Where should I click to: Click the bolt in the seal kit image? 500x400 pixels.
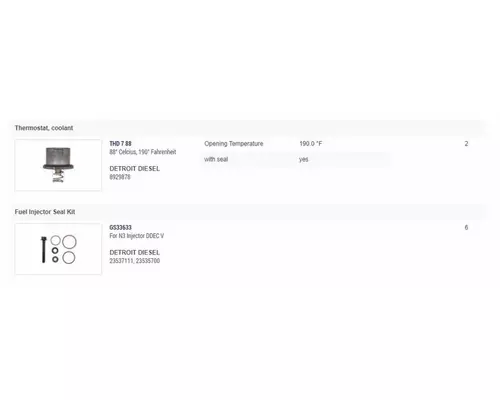43,249
